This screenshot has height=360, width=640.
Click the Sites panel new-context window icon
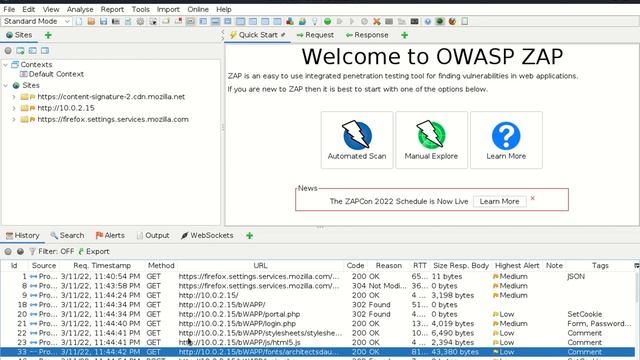[x=20, y=51]
